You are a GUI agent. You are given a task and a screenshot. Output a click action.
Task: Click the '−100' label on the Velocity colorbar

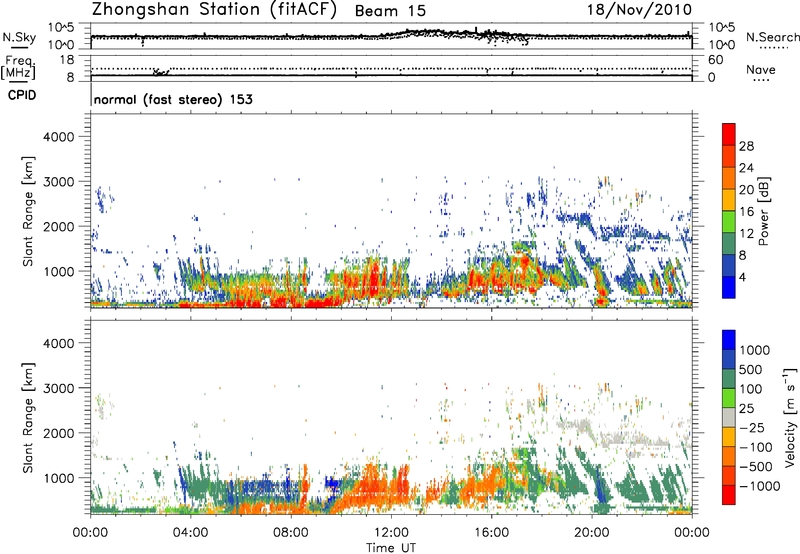pyautogui.click(x=755, y=447)
